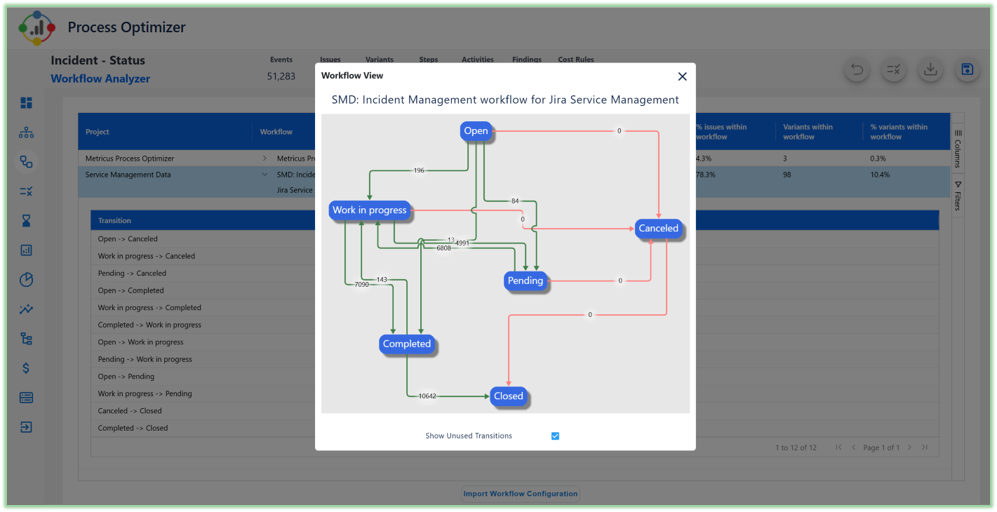The width and height of the screenshot is (997, 512).
Task: Click the Service Management Data project cell
Action: pyautogui.click(x=128, y=174)
